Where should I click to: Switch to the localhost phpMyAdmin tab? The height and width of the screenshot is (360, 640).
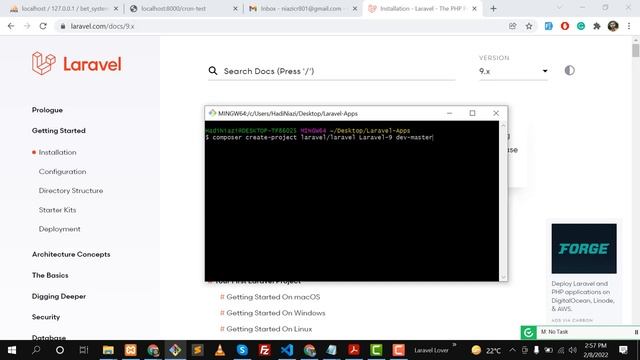click(64, 8)
